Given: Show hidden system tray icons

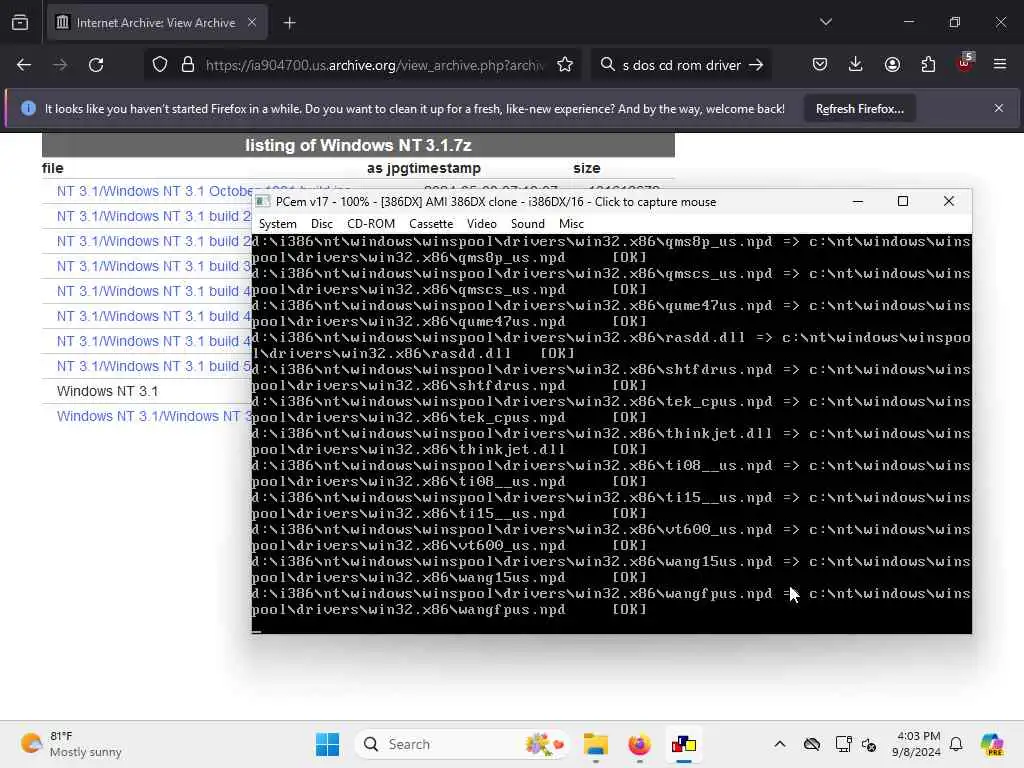Looking at the screenshot, I should 780,744.
